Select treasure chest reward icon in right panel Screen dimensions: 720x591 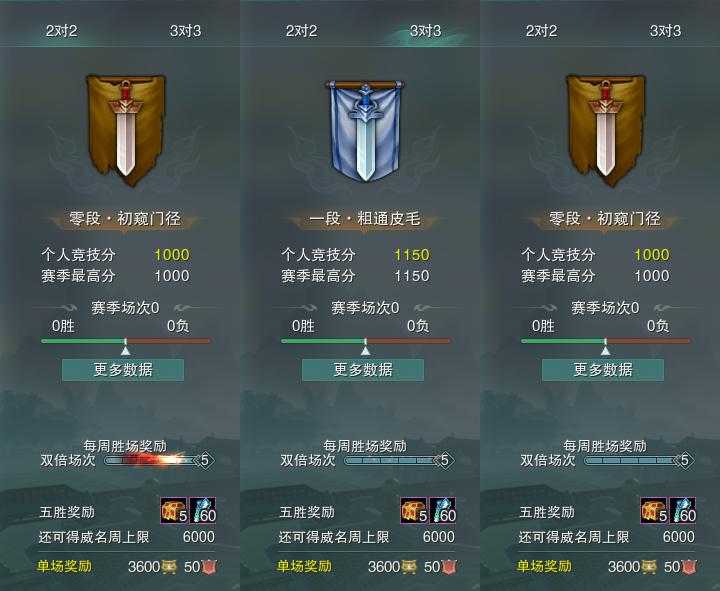pyautogui.click(x=654, y=510)
